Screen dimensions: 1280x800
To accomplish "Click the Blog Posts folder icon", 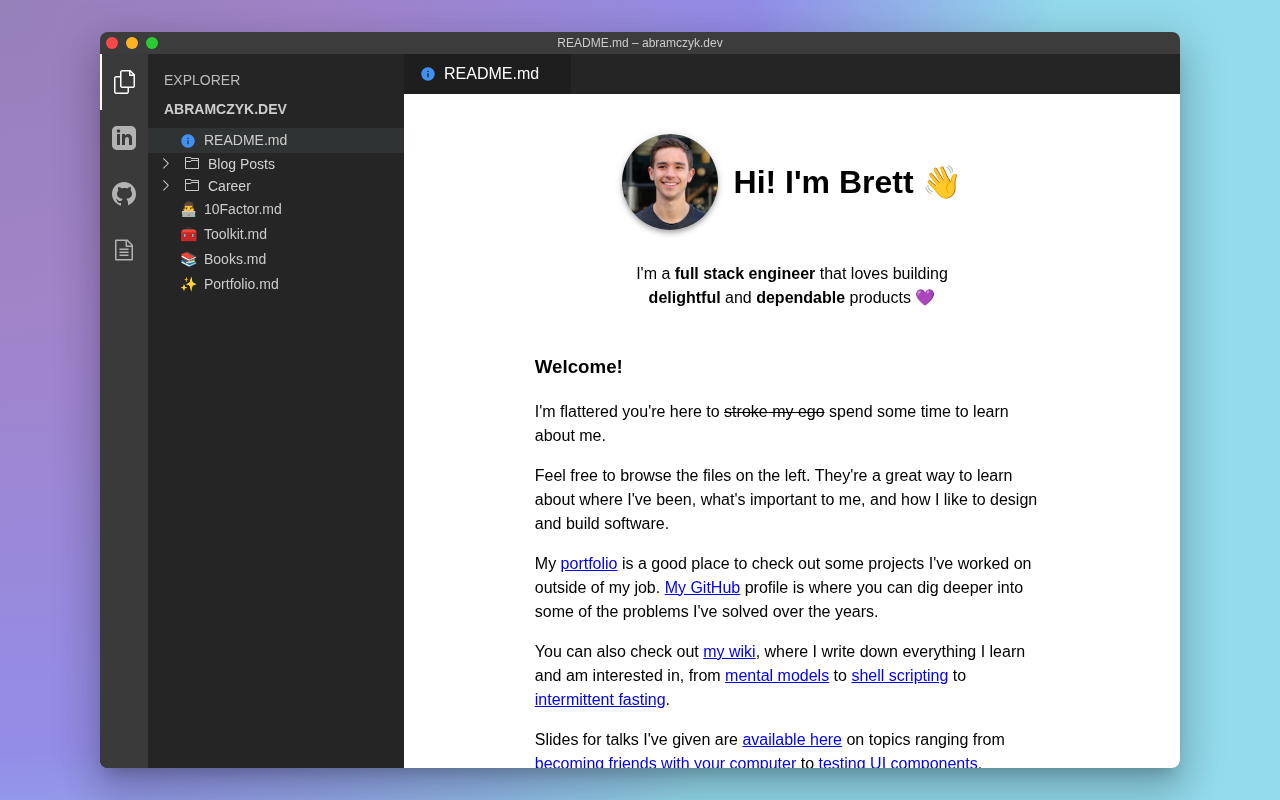I will (192, 163).
